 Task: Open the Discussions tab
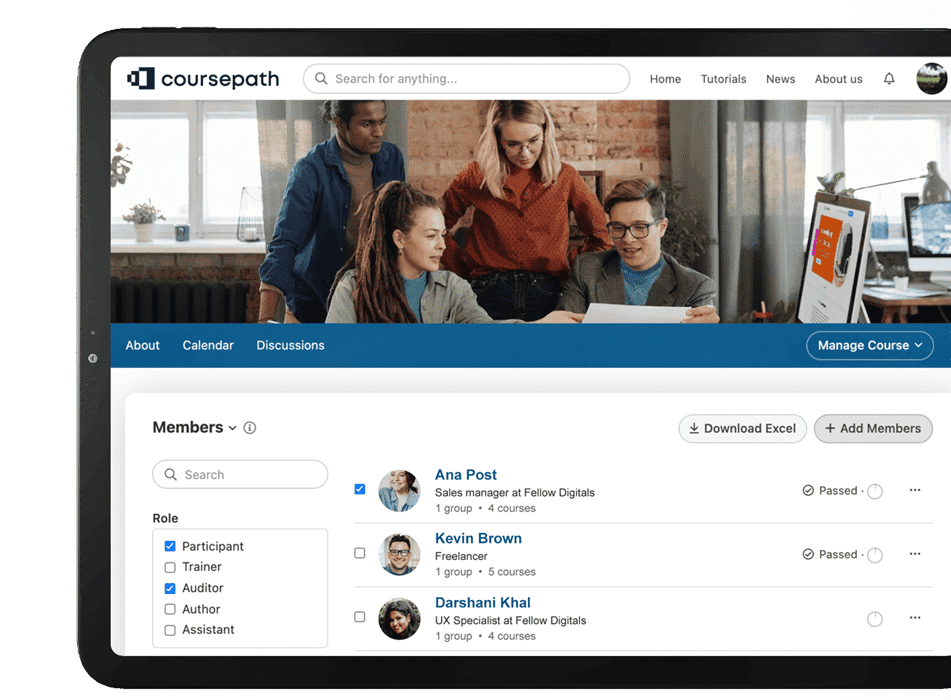click(x=290, y=346)
